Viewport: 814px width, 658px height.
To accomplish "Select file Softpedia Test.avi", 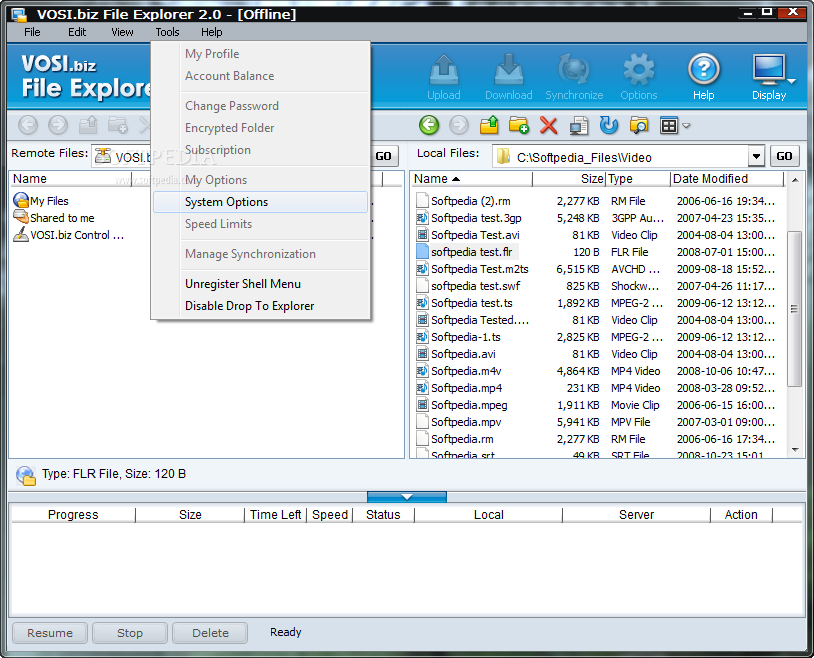I will [x=475, y=235].
